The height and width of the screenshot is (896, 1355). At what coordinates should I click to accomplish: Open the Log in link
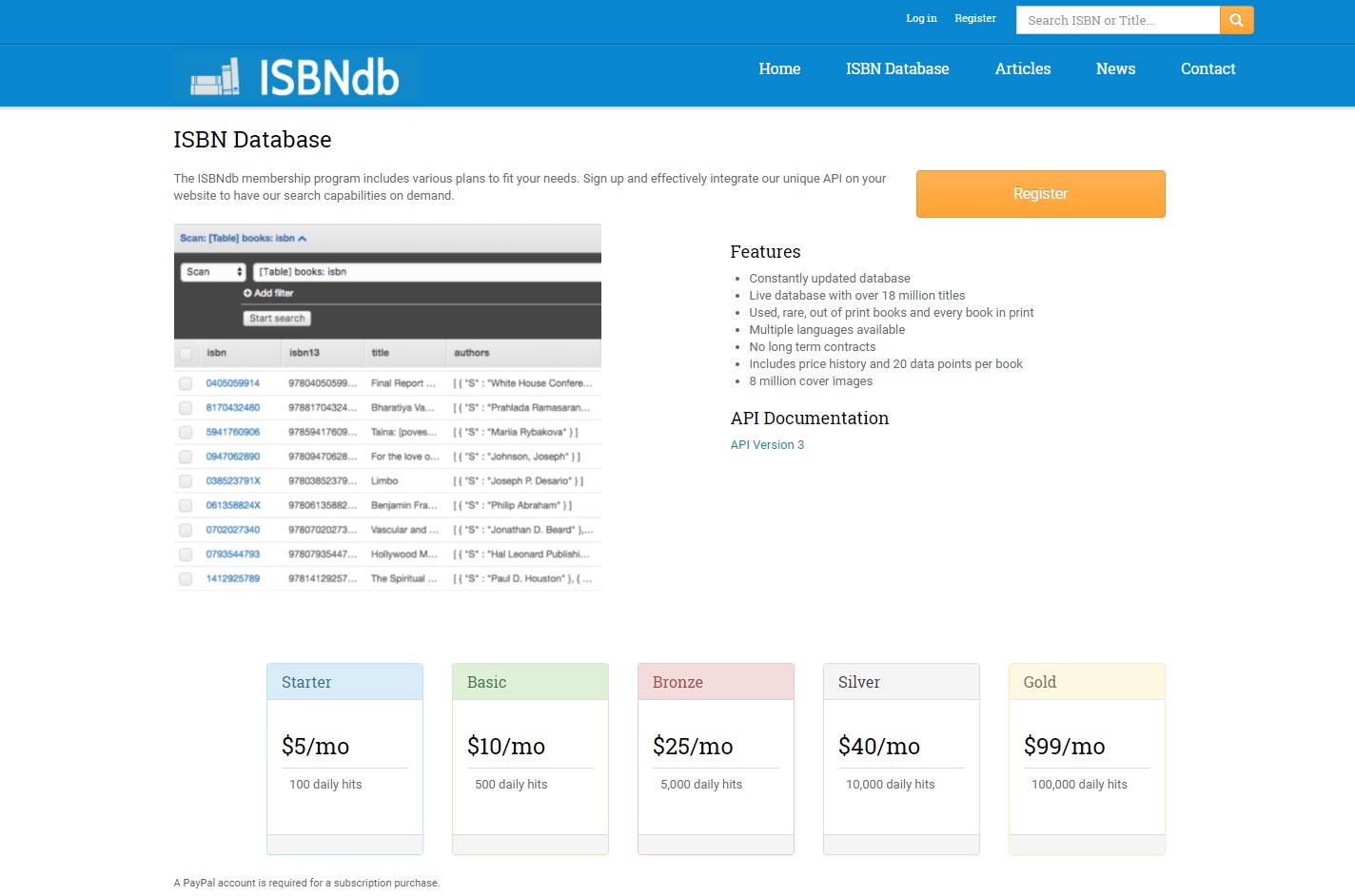tap(921, 18)
